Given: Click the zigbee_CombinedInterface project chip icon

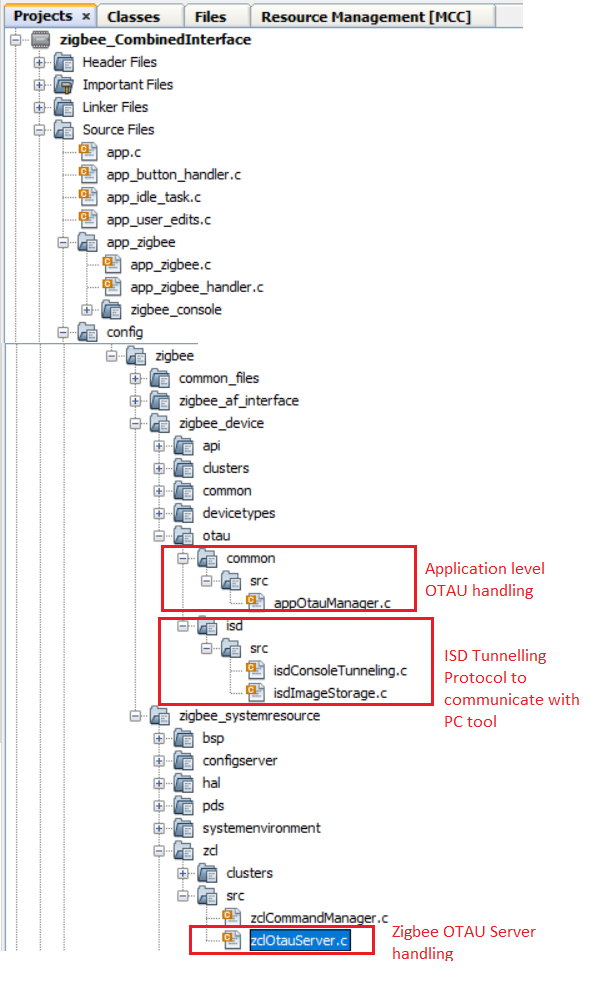Looking at the screenshot, I should click(40, 40).
